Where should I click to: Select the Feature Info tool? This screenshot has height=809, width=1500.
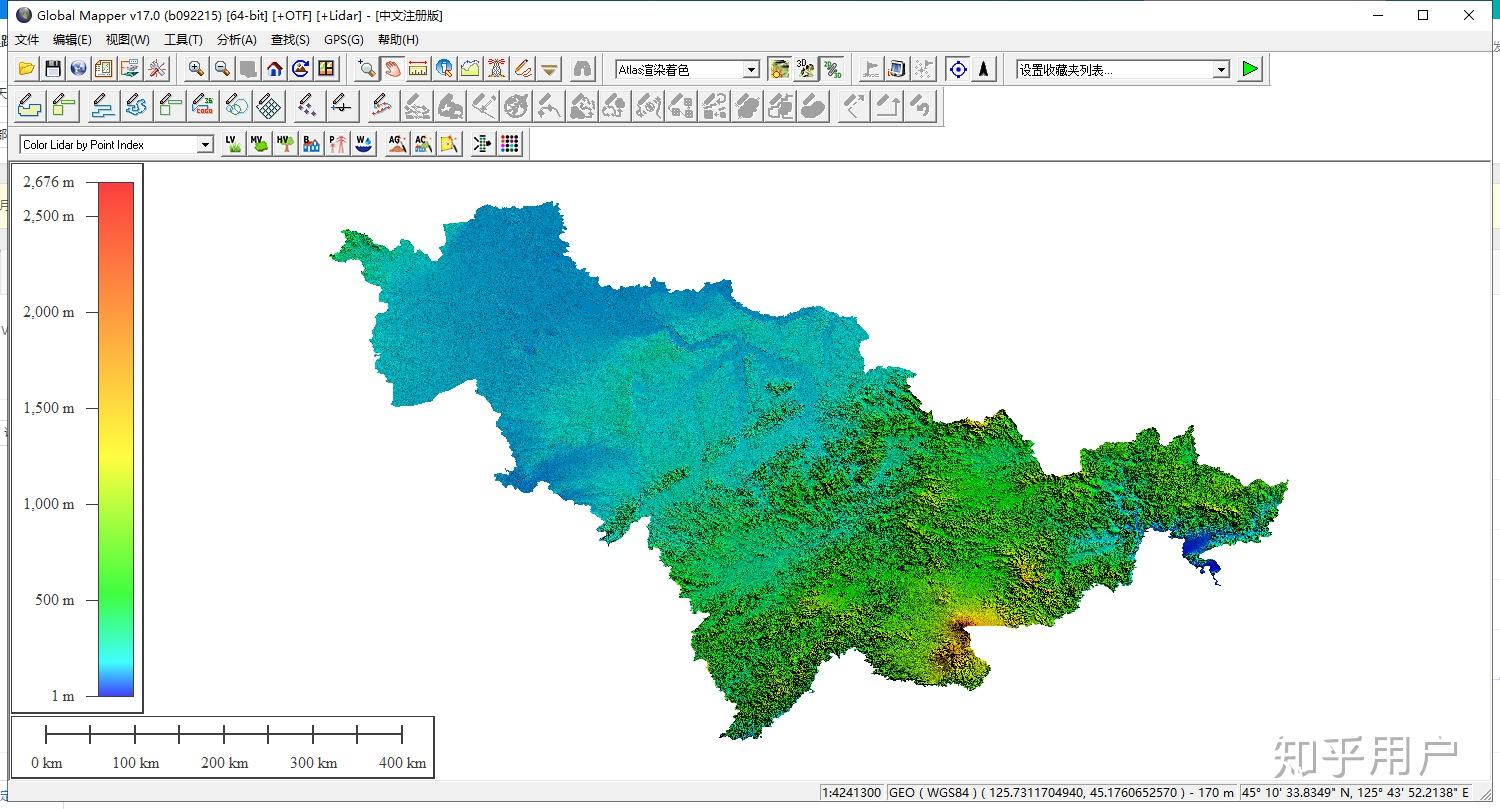tap(444, 69)
